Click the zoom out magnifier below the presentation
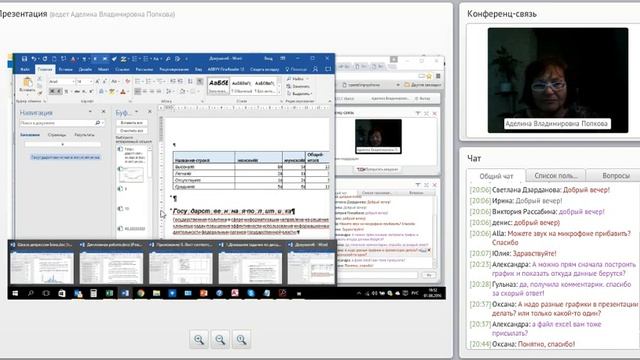The image size is (640, 360). 220,339
